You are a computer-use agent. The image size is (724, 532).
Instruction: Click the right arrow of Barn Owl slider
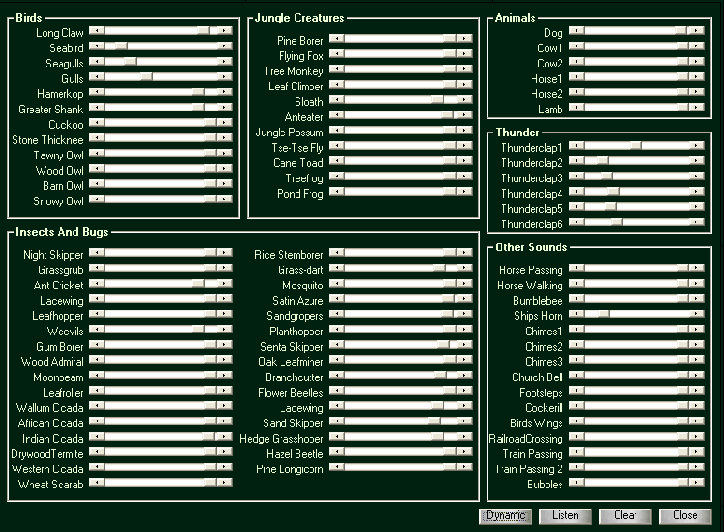(225, 183)
